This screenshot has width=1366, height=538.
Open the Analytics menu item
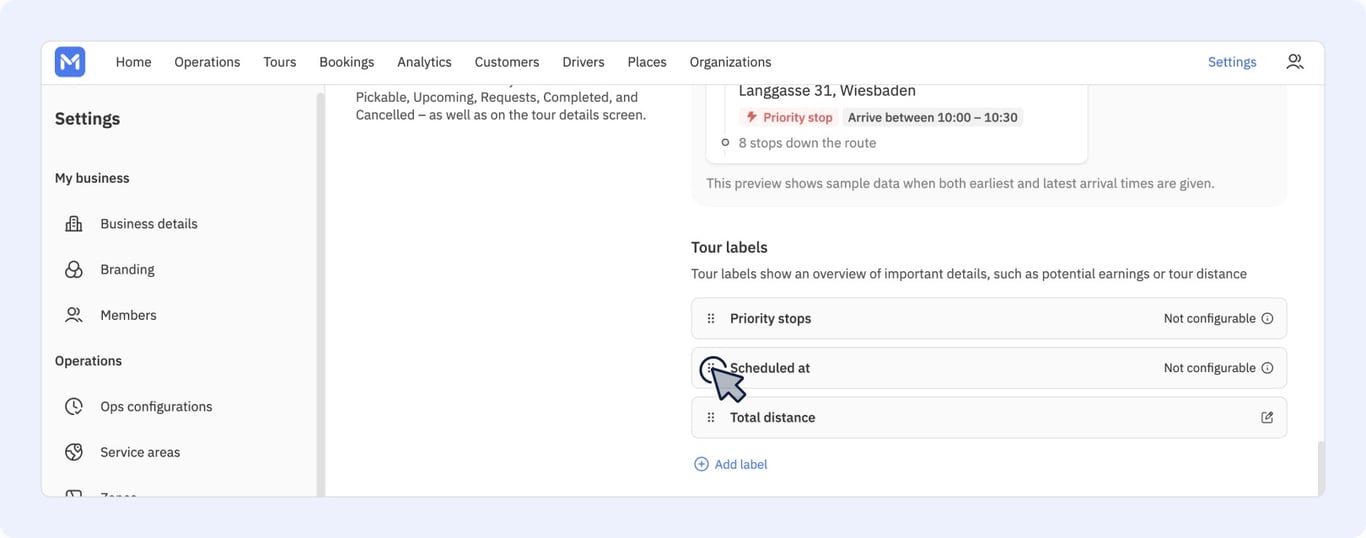click(424, 62)
